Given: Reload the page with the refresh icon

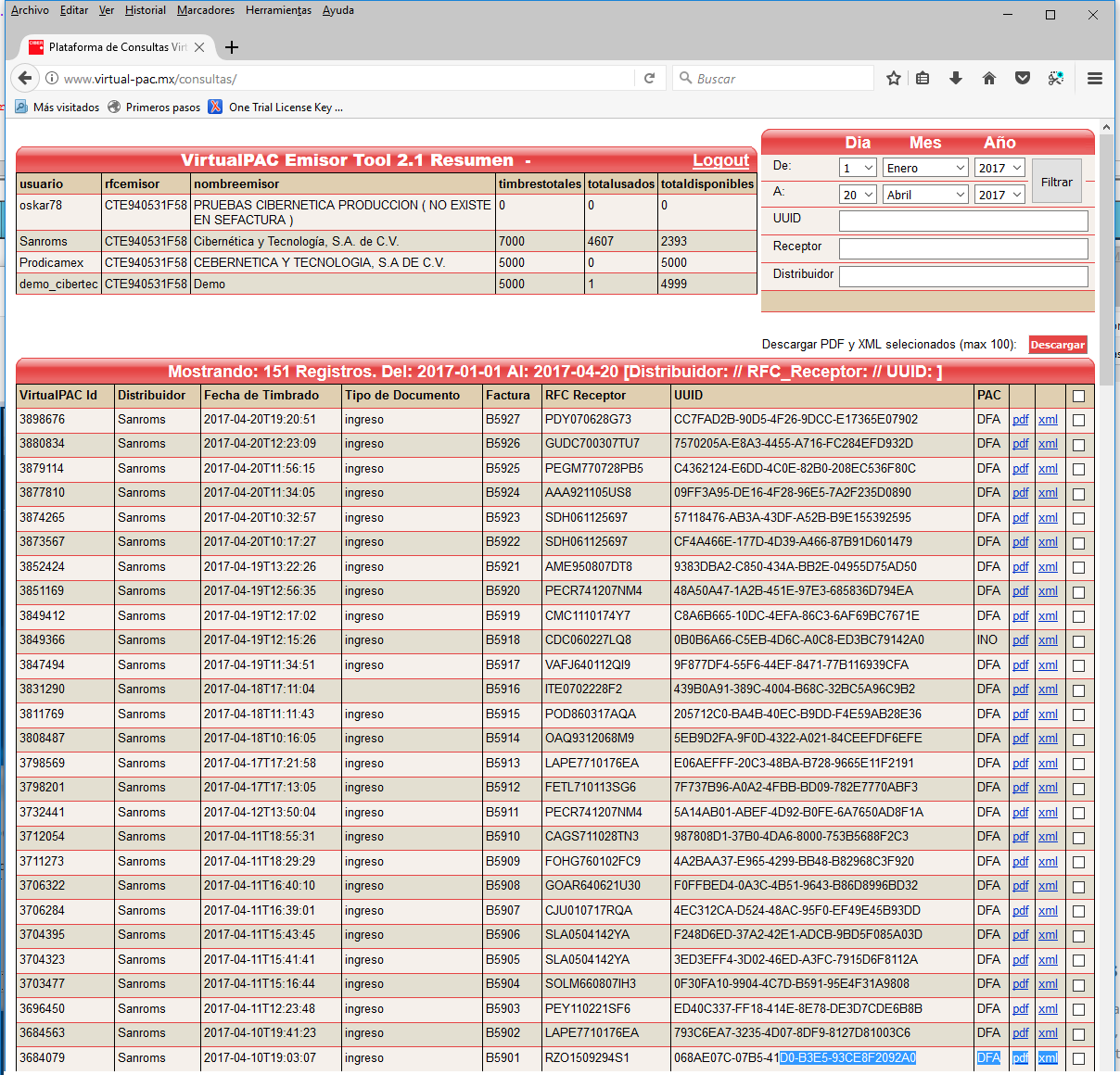Looking at the screenshot, I should [x=650, y=79].
